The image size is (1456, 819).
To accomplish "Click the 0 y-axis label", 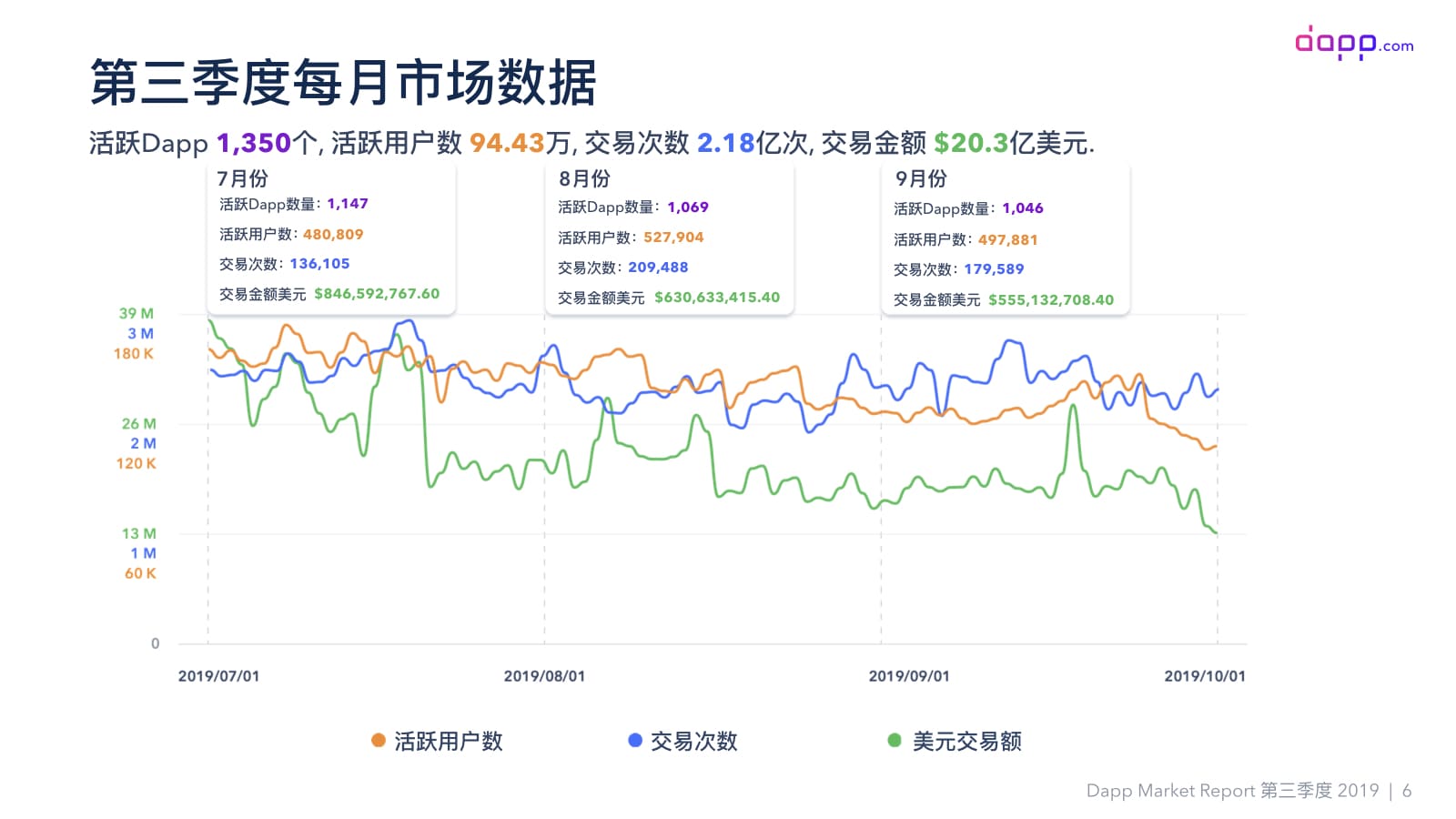I will point(155,643).
